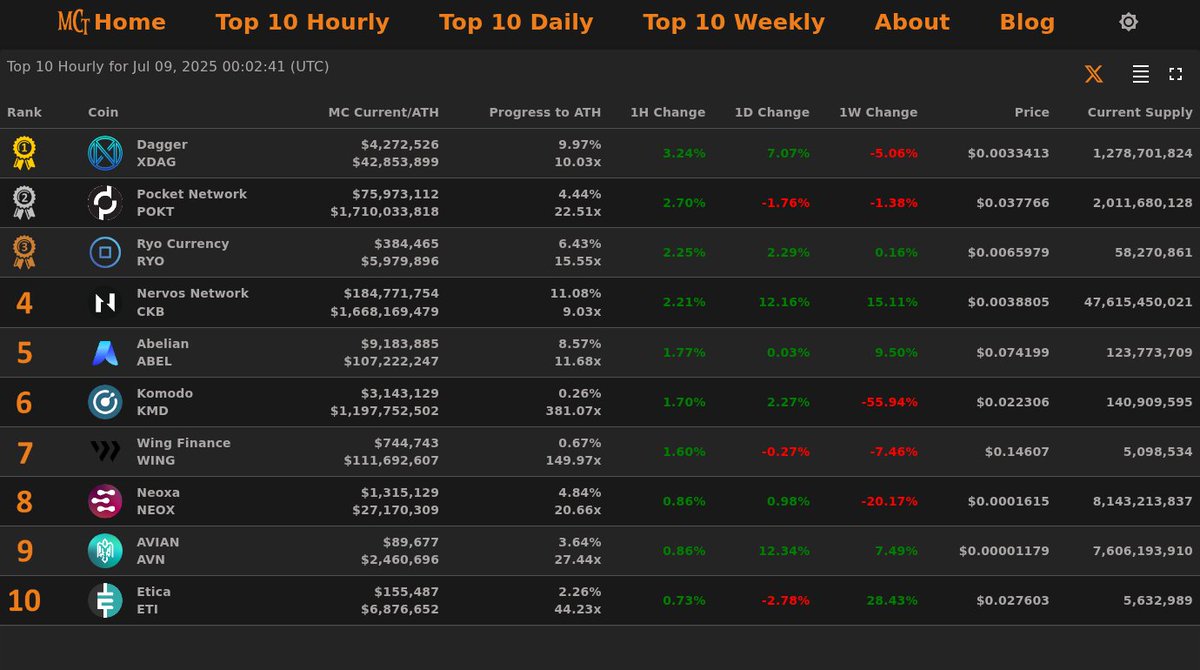Go to the Home page
This screenshot has width=1200, height=670.
(130, 22)
